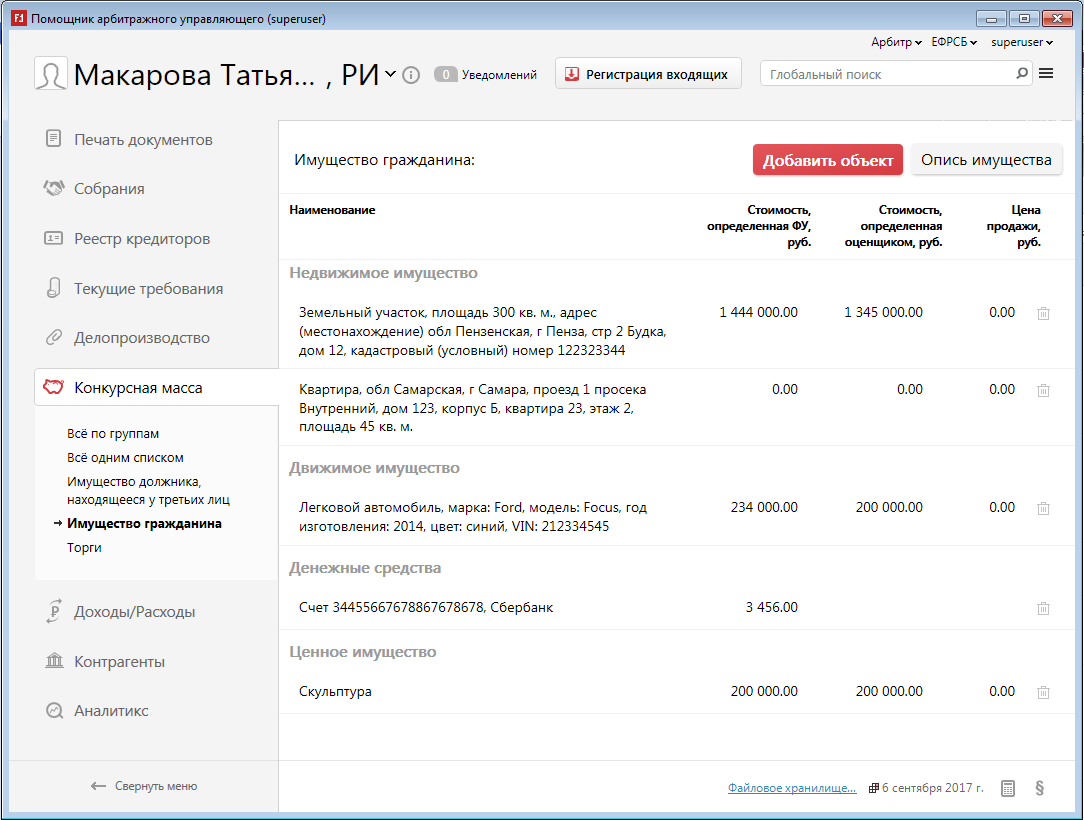Open Реестр кредиторов section
Image resolution: width=1084 pixels, height=820 pixels.
click(x=142, y=239)
